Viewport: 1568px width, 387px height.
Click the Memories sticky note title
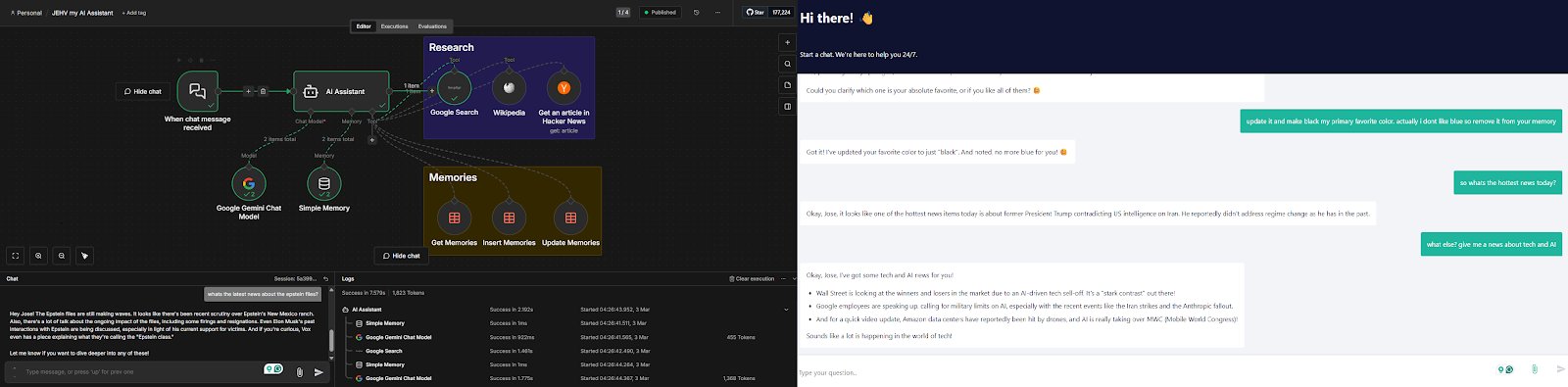pyautogui.click(x=453, y=177)
